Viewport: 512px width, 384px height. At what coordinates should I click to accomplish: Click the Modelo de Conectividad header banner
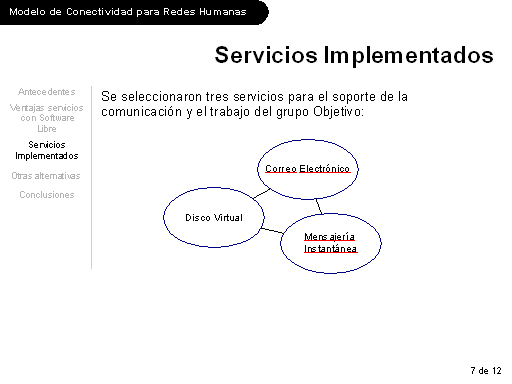pyautogui.click(x=134, y=12)
